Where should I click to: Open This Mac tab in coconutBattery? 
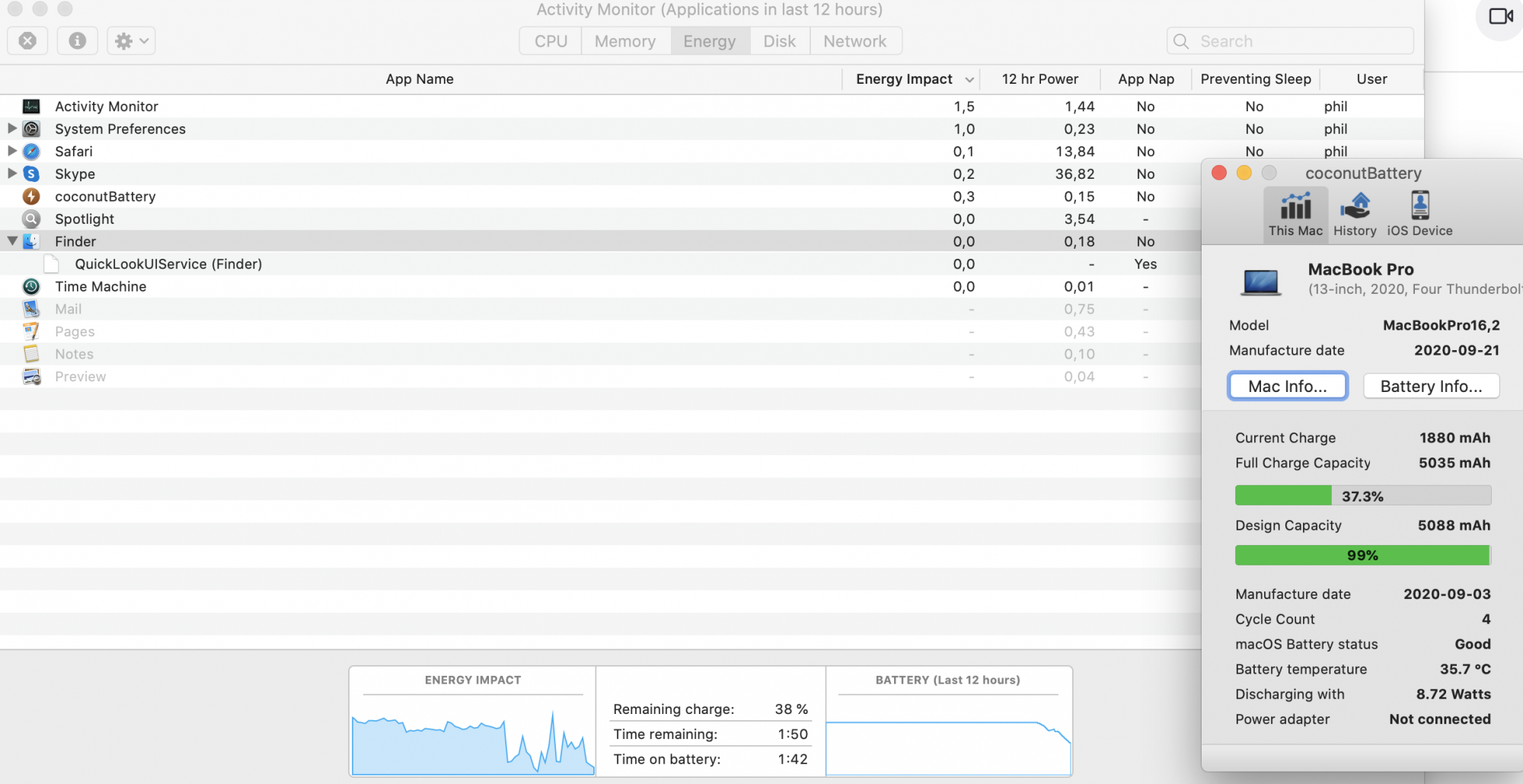(x=1295, y=215)
